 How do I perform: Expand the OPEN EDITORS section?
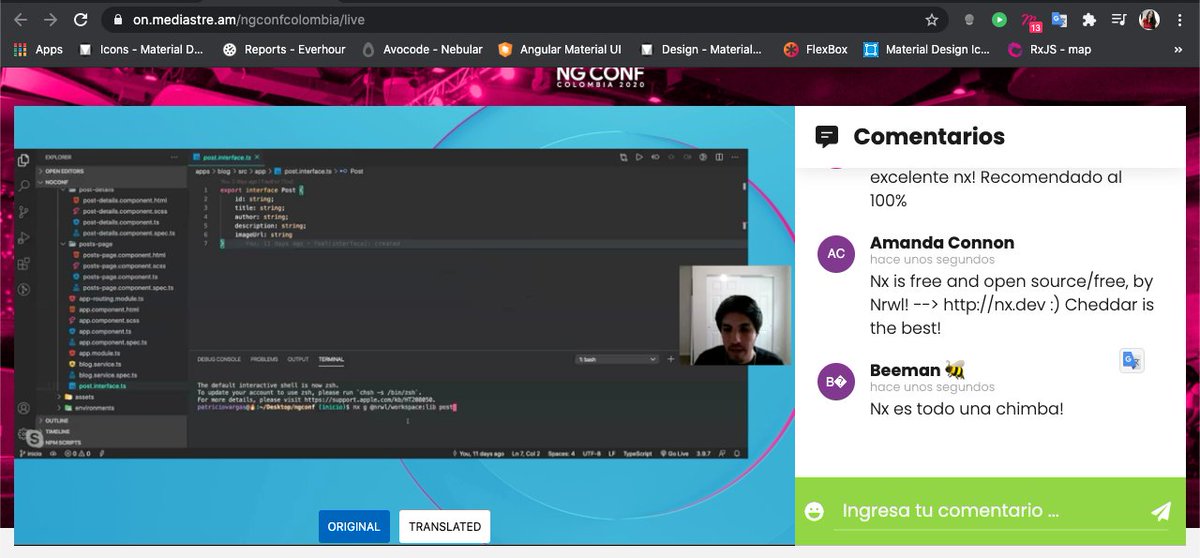point(112,171)
